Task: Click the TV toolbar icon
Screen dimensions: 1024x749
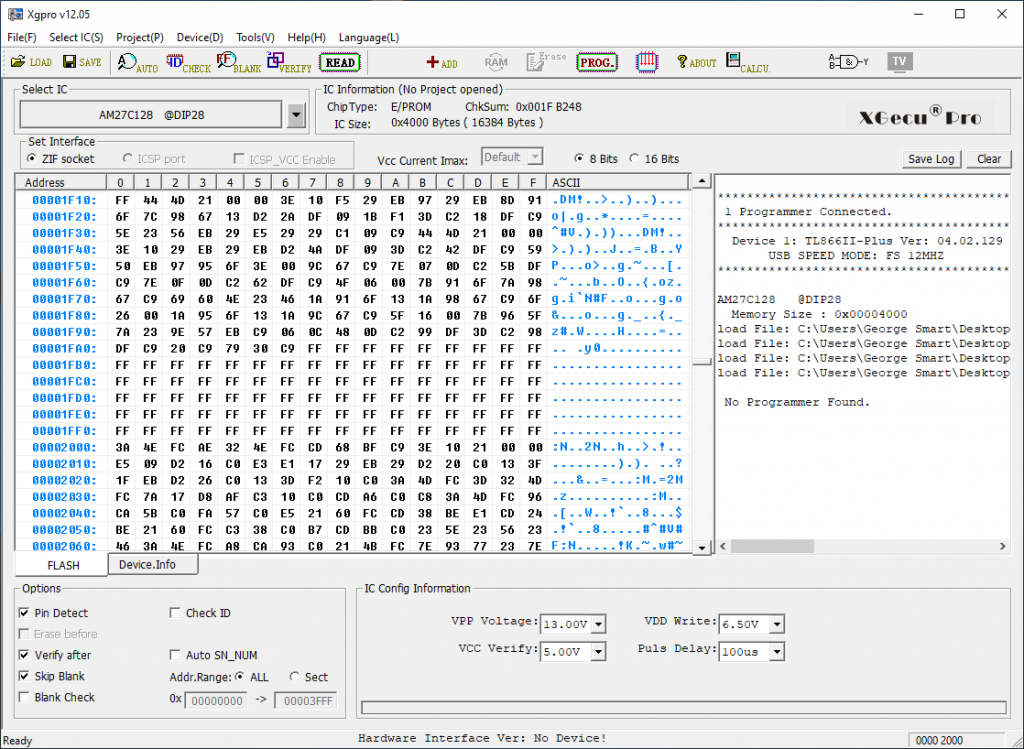Action: point(899,62)
